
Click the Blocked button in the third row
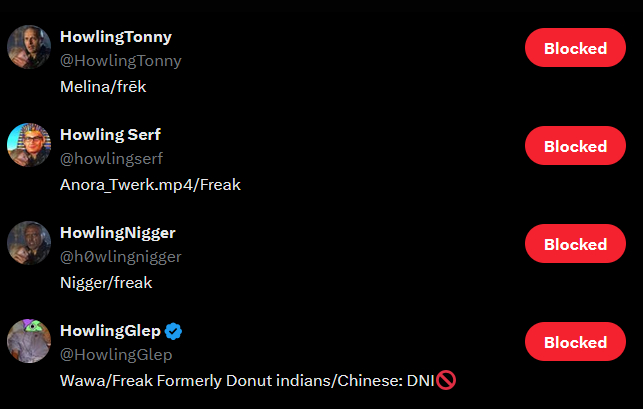[575, 244]
